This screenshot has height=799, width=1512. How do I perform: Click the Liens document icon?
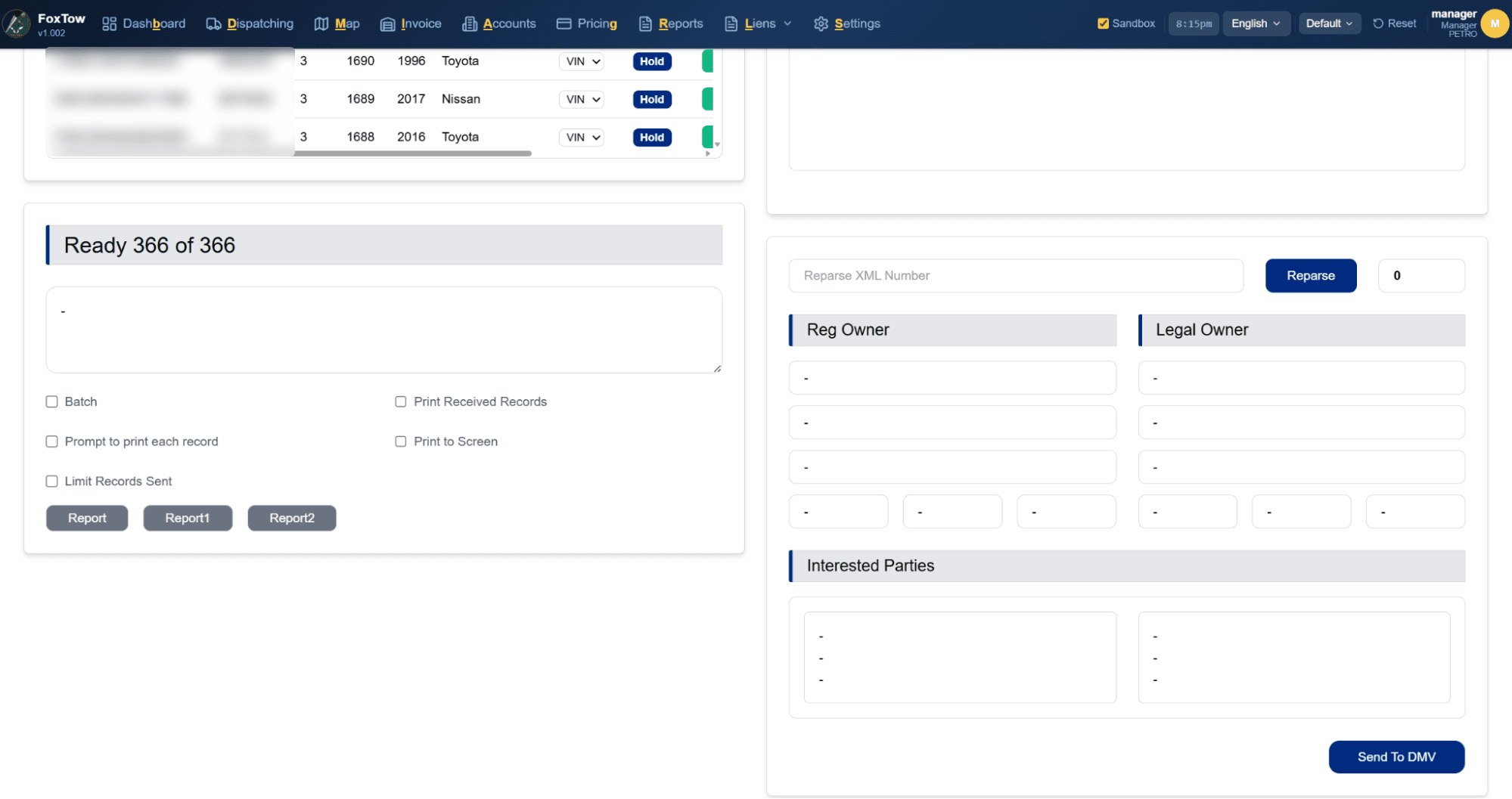click(x=731, y=24)
